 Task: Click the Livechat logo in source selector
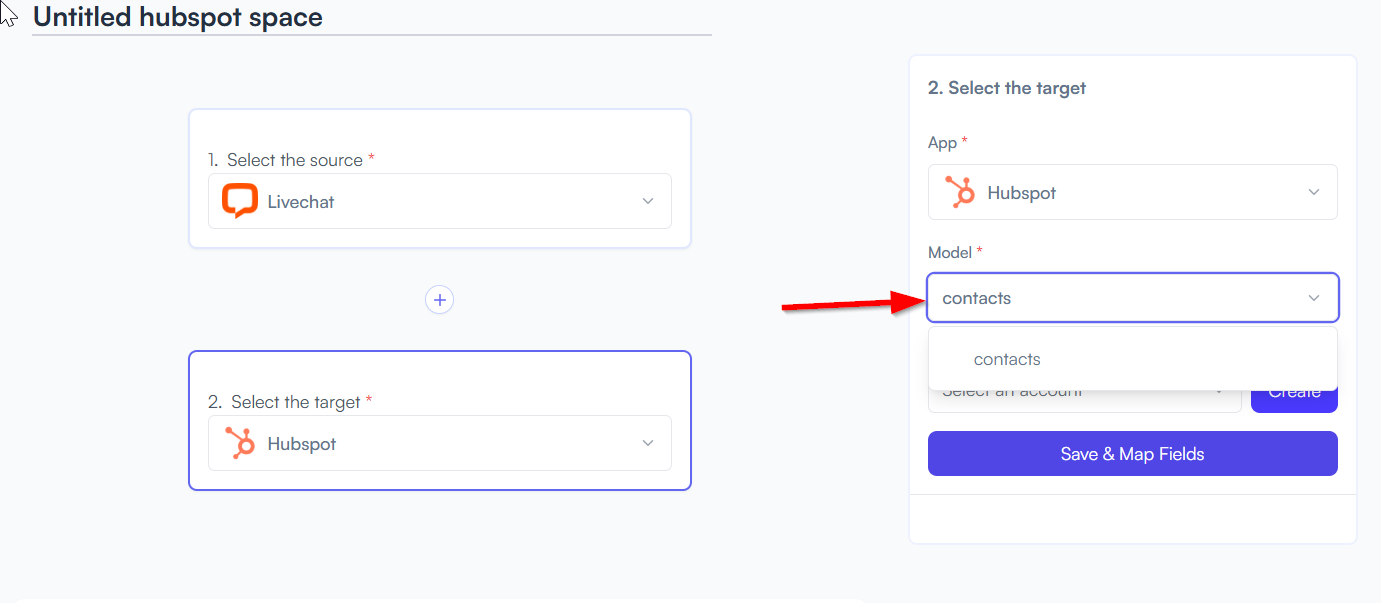239,201
